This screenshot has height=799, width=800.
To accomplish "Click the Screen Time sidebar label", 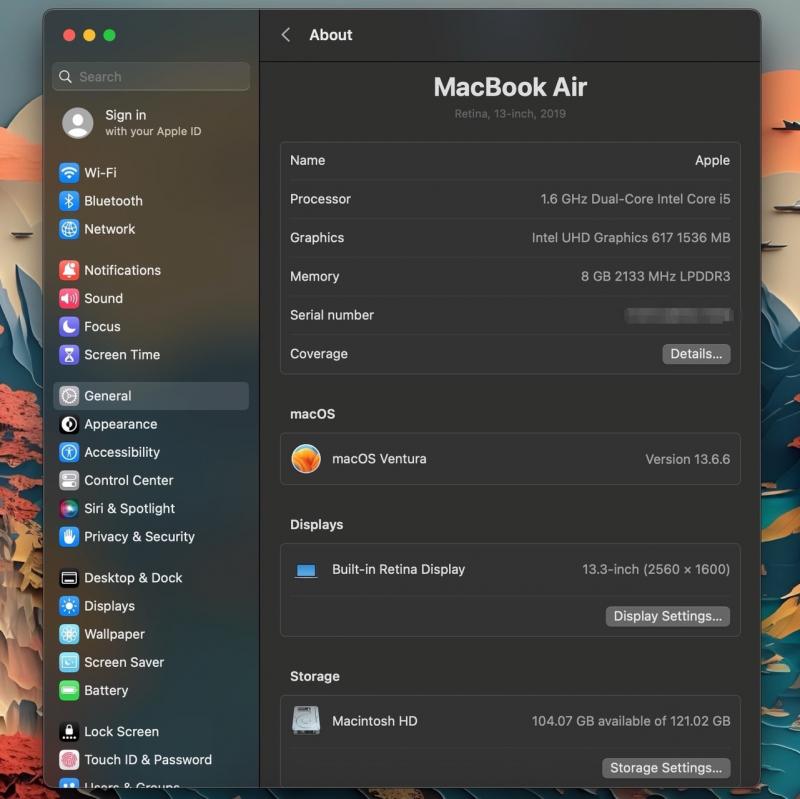I will 122,355.
